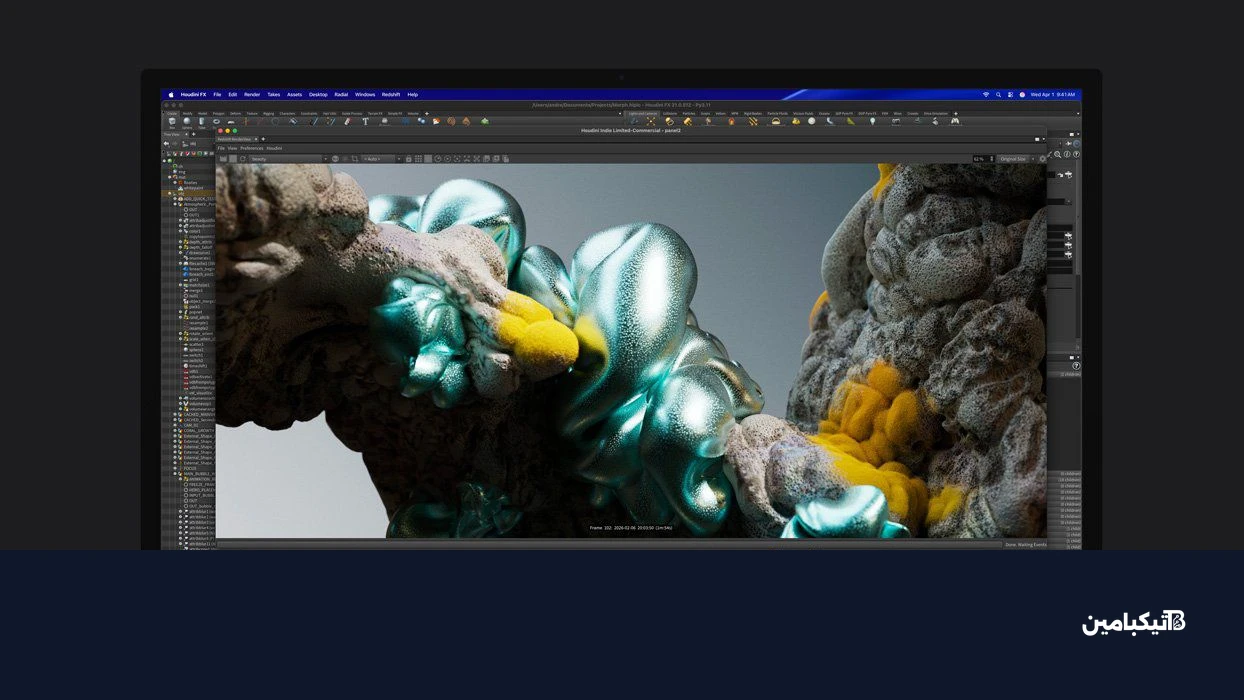Toggle the display flag next to sphere1 node
The image size is (1244, 700).
click(180, 350)
